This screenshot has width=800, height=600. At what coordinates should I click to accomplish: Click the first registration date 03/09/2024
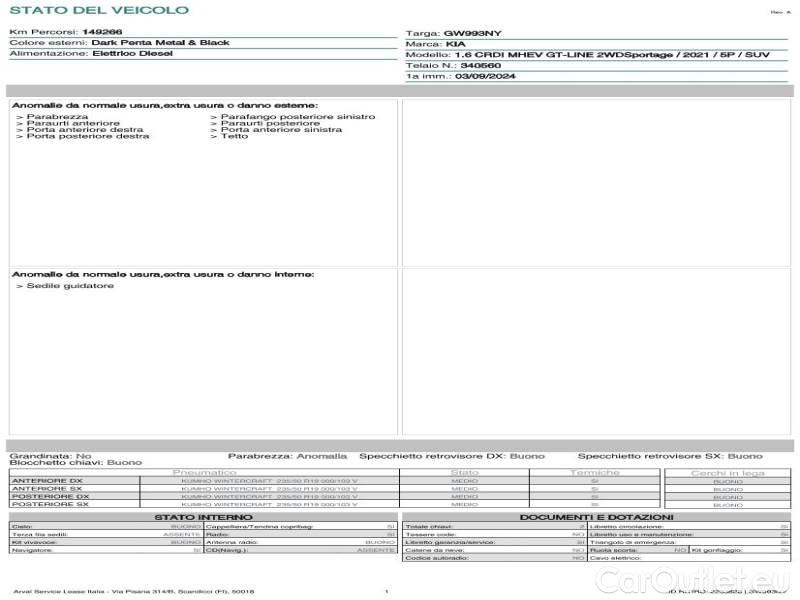pos(484,76)
